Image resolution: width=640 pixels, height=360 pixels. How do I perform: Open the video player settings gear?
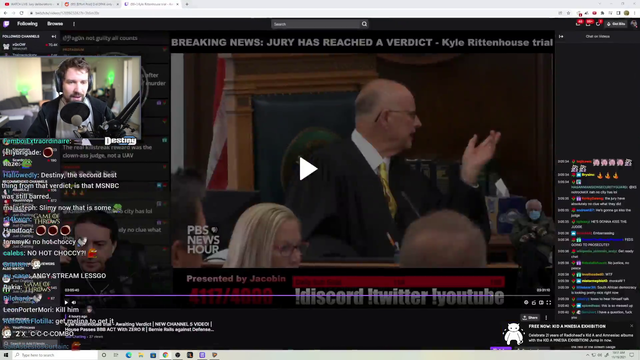pos(526,302)
